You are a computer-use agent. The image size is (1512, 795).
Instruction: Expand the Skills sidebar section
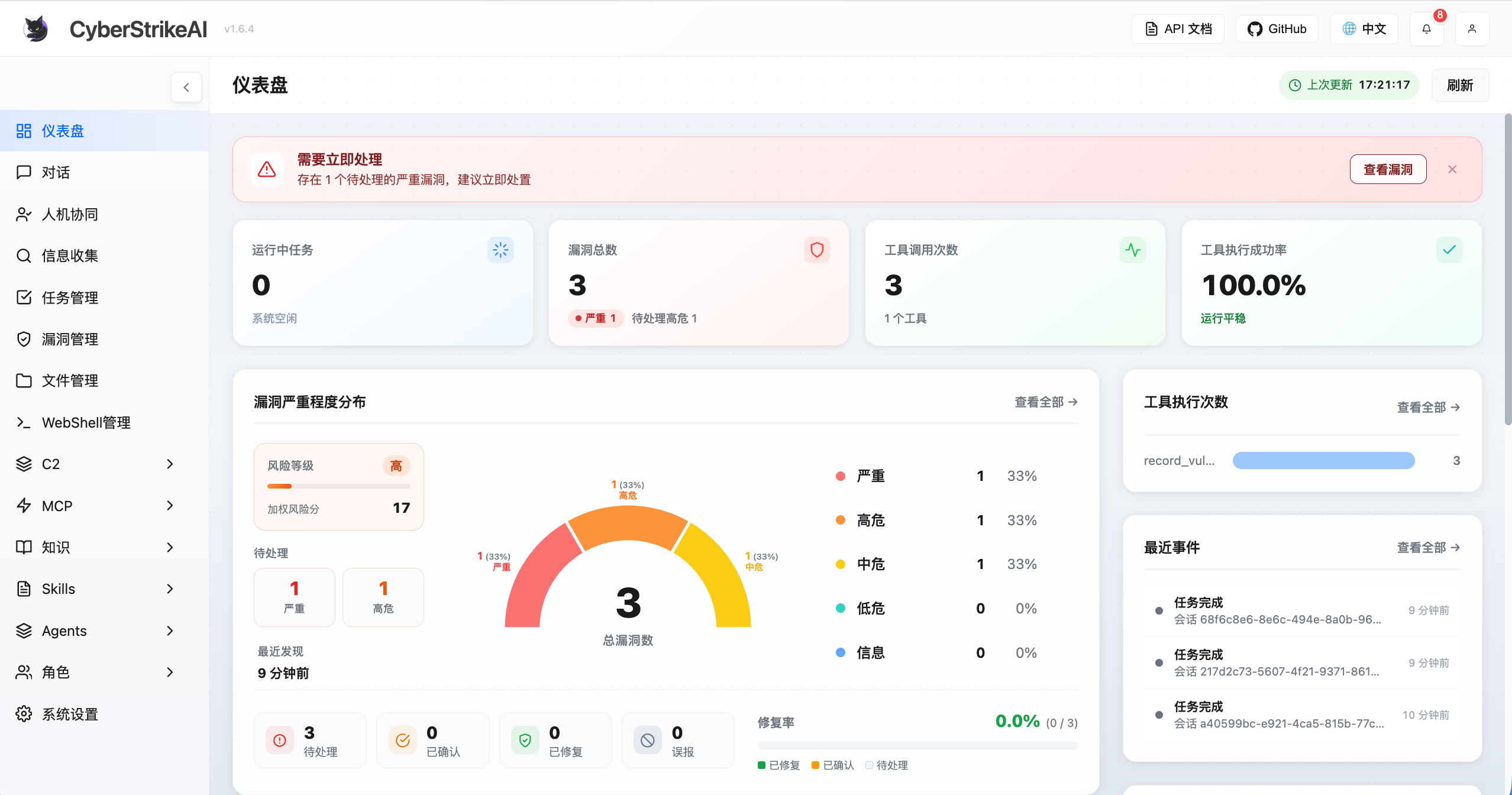(x=170, y=589)
